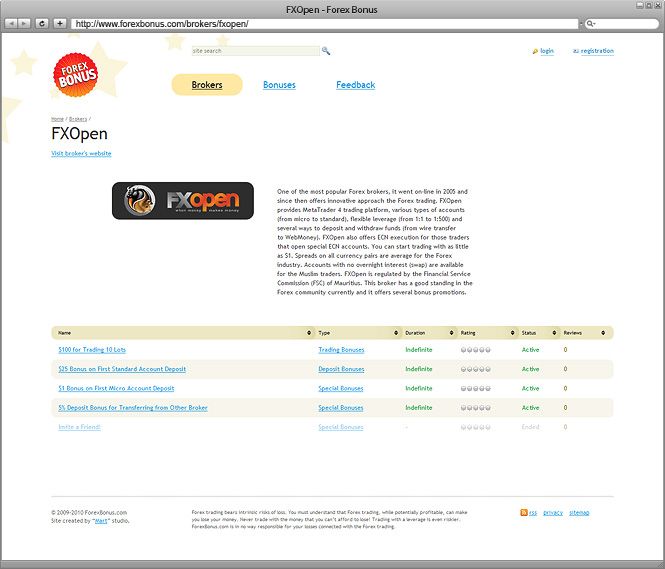Click the users icon beside registration
665x569 pixels.
576,51
